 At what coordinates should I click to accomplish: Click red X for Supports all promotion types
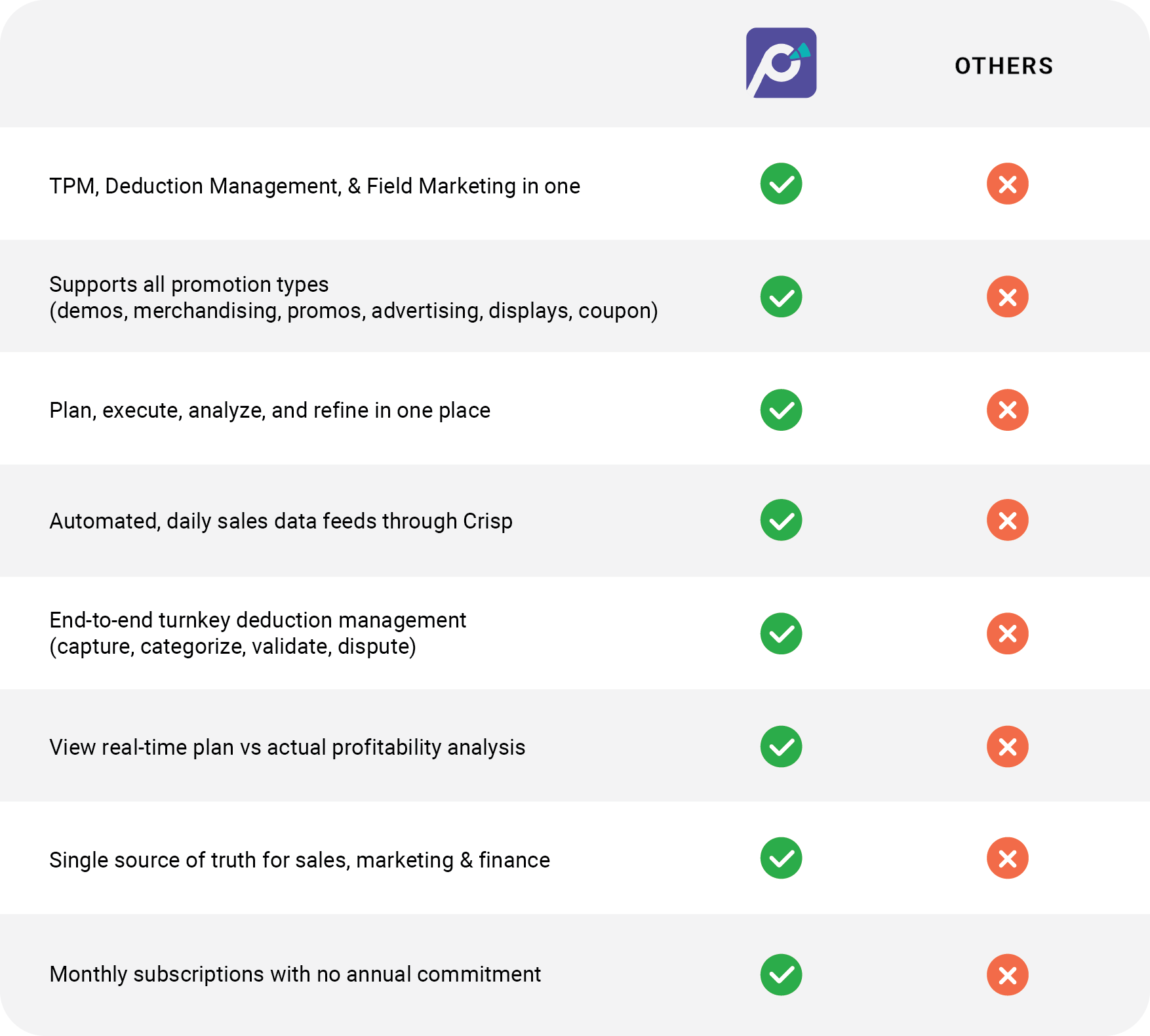coord(1007,297)
